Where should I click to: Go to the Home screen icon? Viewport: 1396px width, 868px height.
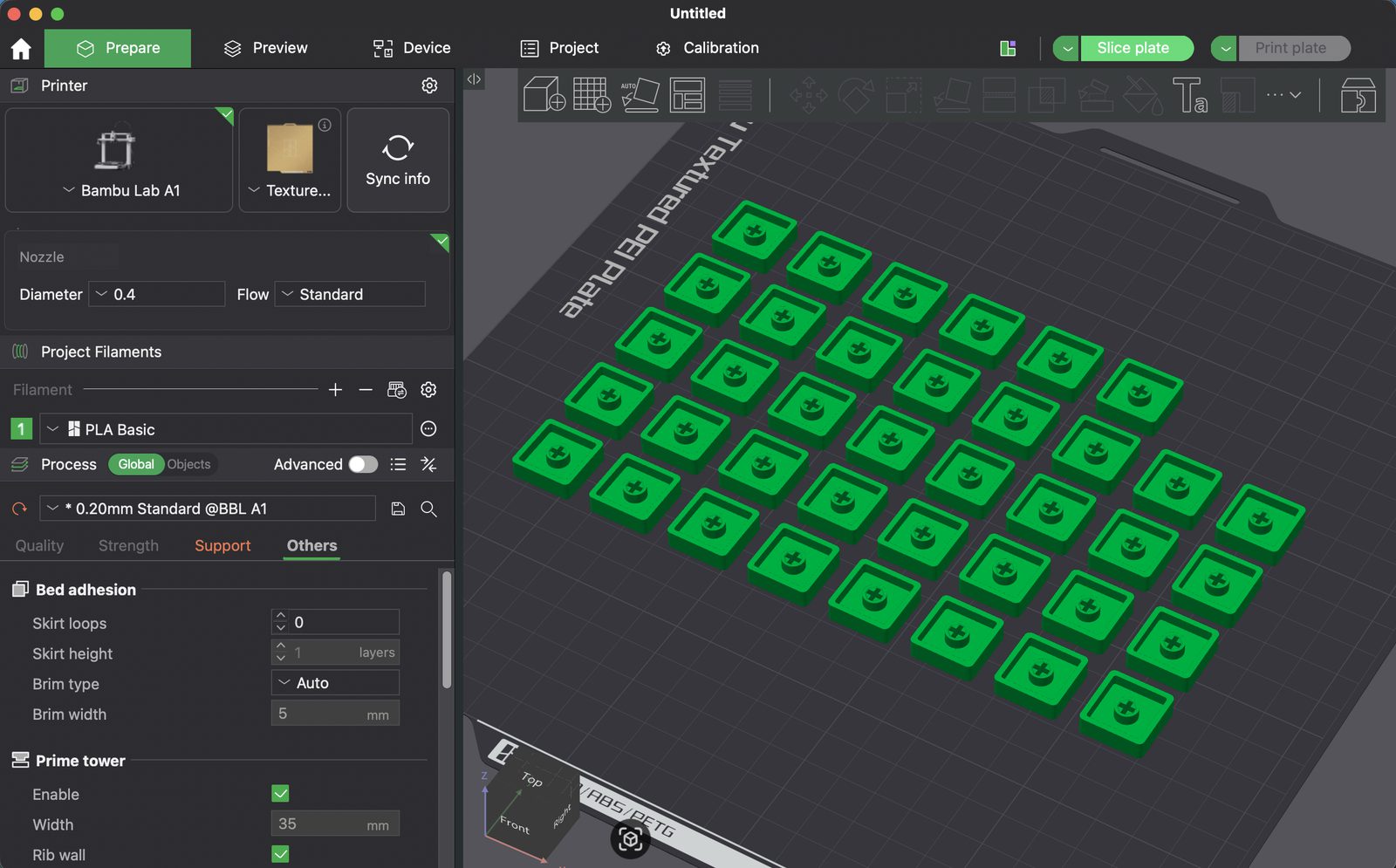coord(21,49)
